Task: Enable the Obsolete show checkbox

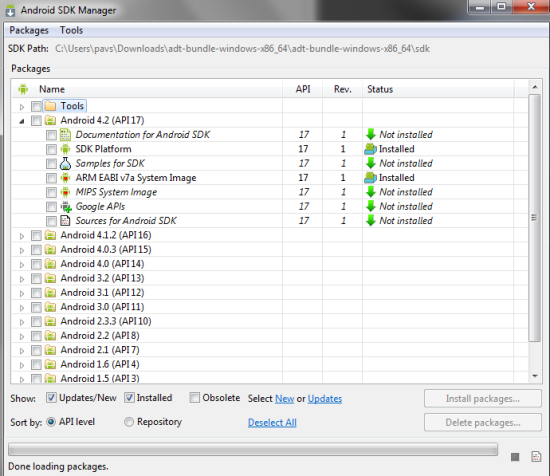Action: click(x=194, y=398)
